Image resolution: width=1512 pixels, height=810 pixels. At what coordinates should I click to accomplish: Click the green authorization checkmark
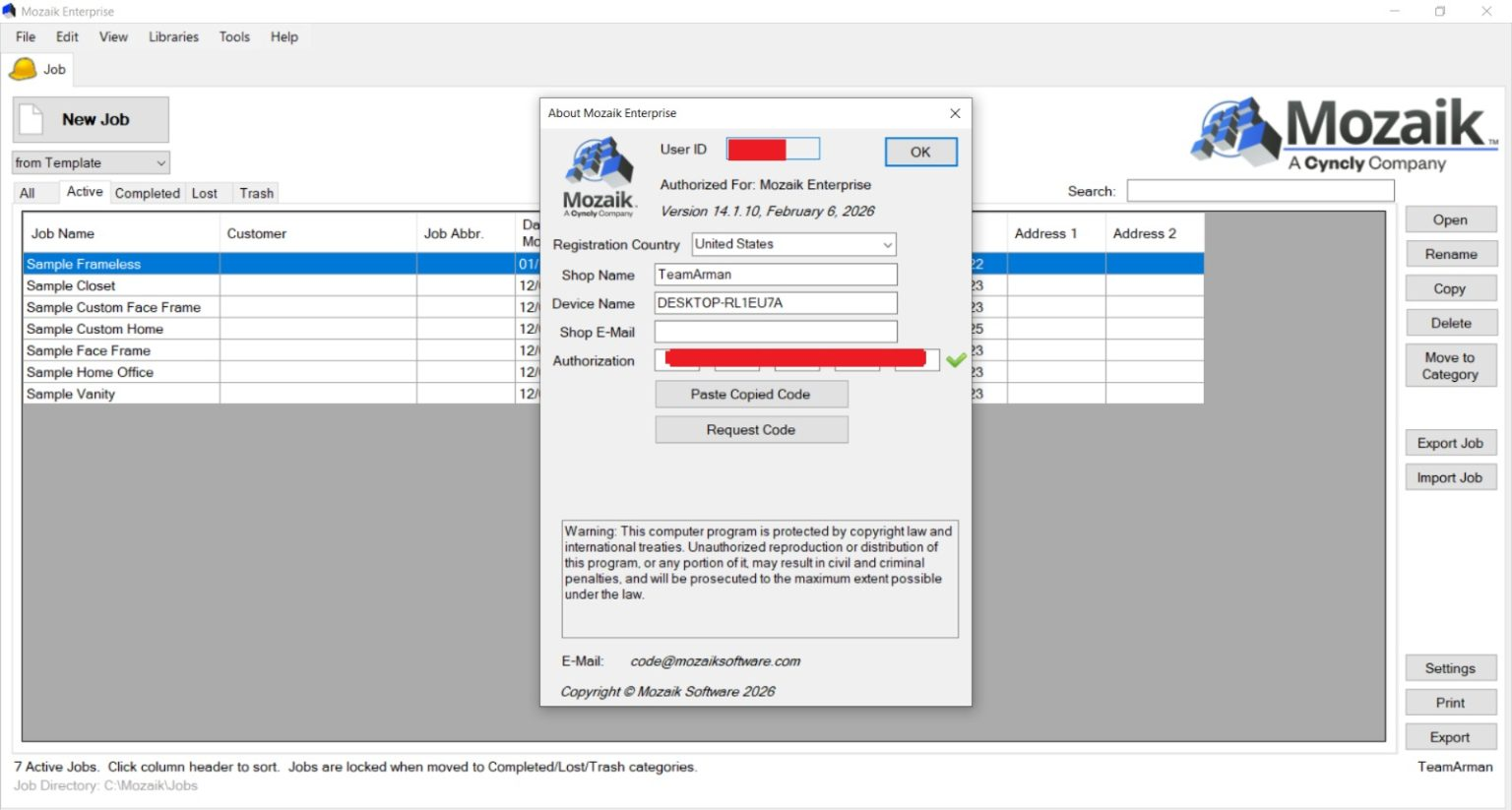tap(955, 361)
